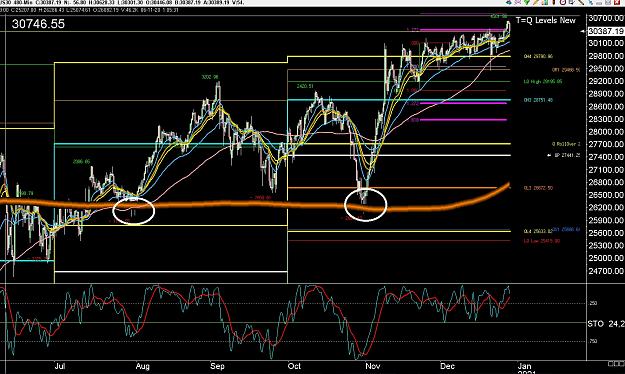Image resolution: width=625 pixels, height=374 pixels.
Task: Click the Dec label on time axis
Action: (447, 366)
